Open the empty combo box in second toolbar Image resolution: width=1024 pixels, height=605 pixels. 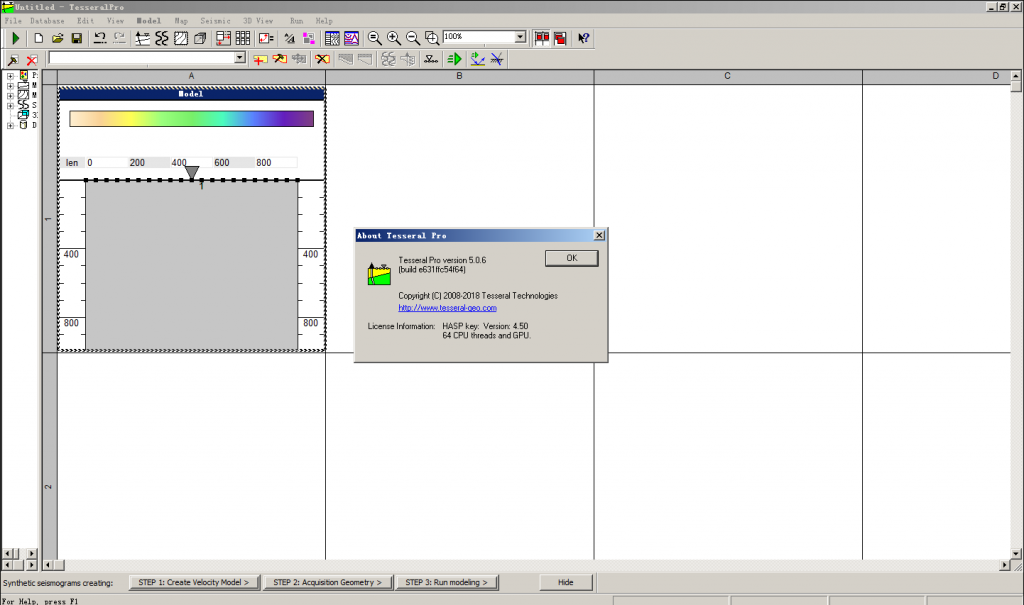[240, 58]
